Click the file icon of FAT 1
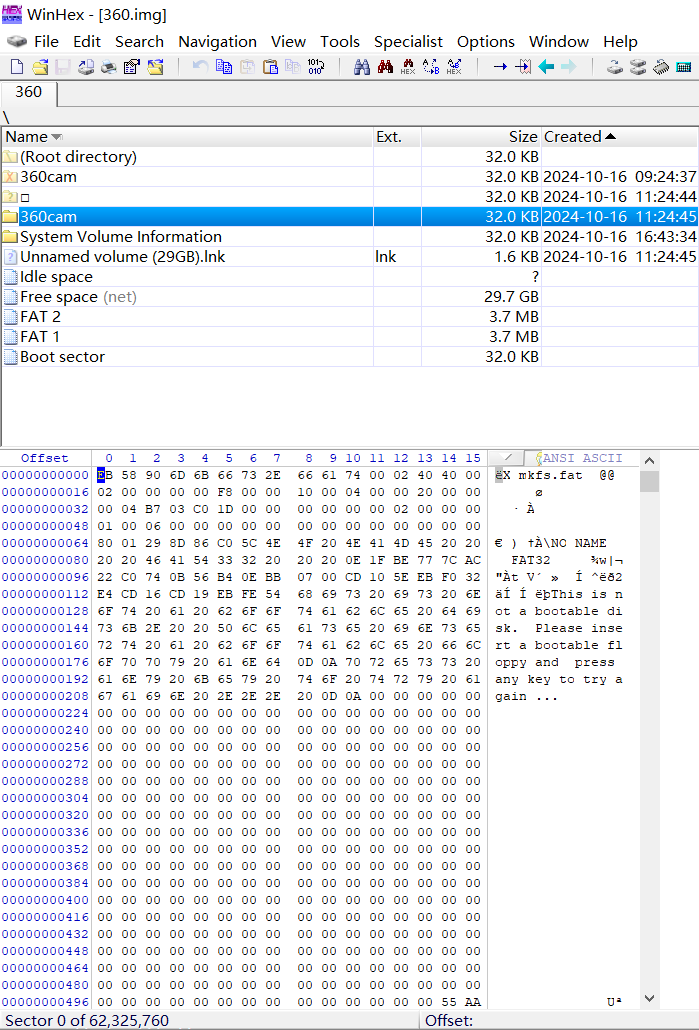 [10, 337]
